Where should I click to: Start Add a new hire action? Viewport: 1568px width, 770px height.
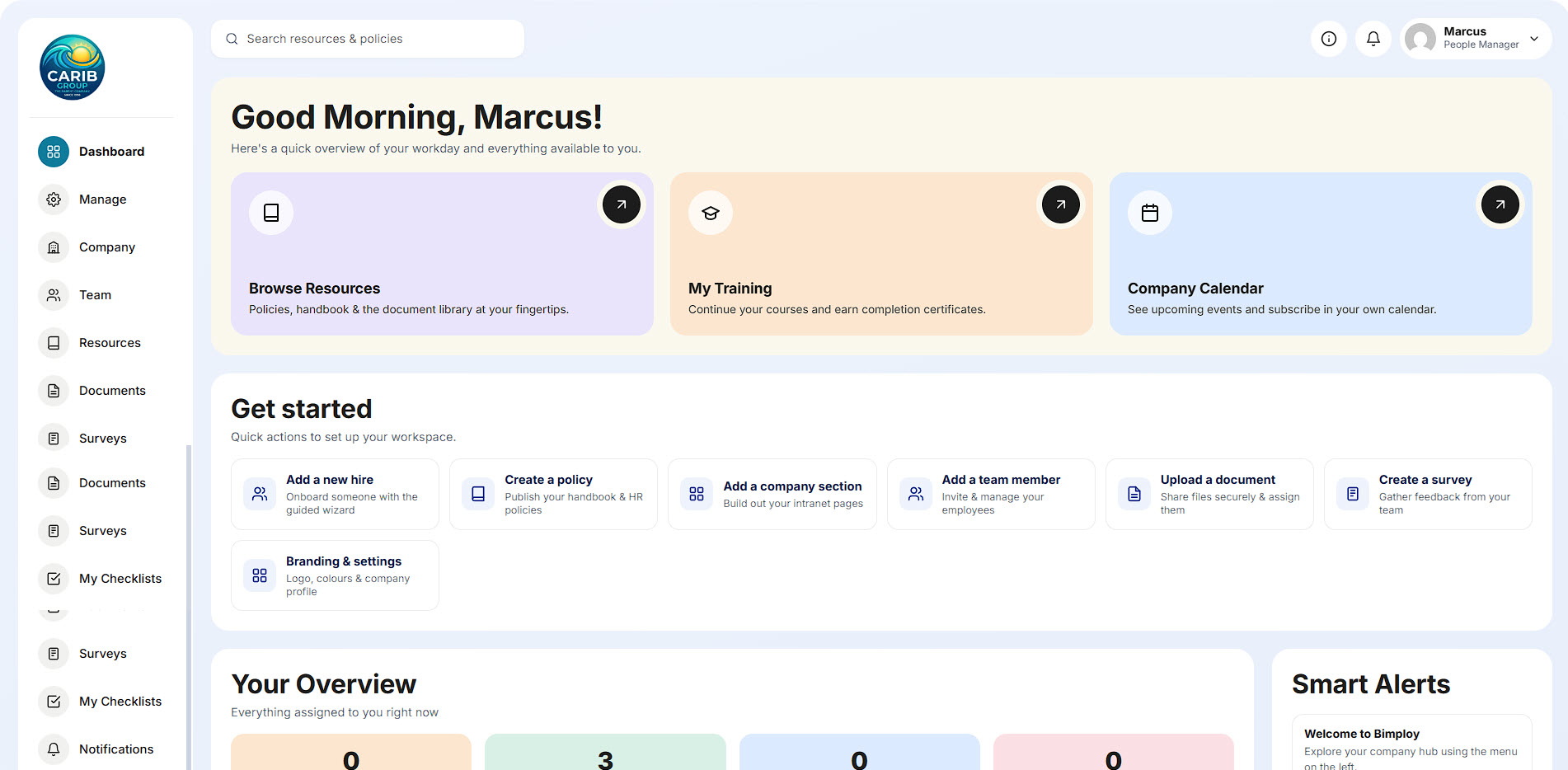click(x=335, y=495)
